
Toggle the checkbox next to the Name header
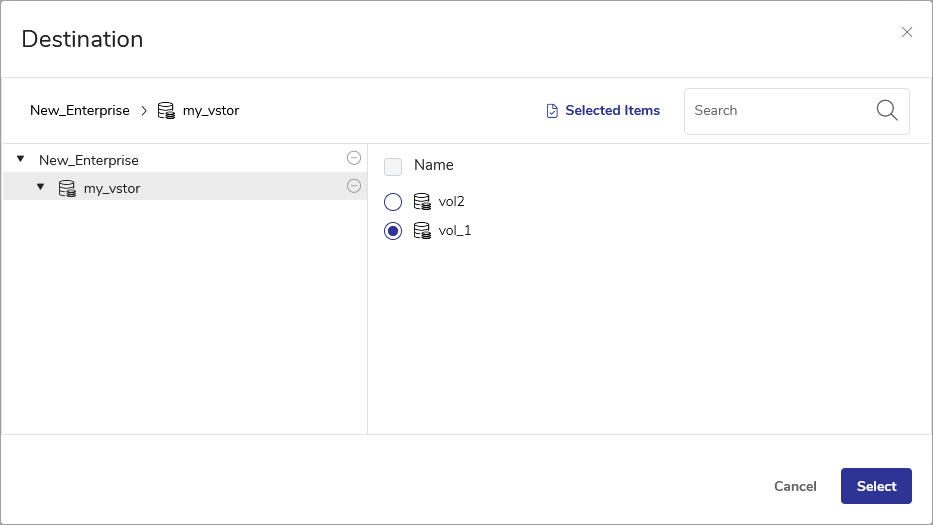tap(393, 166)
